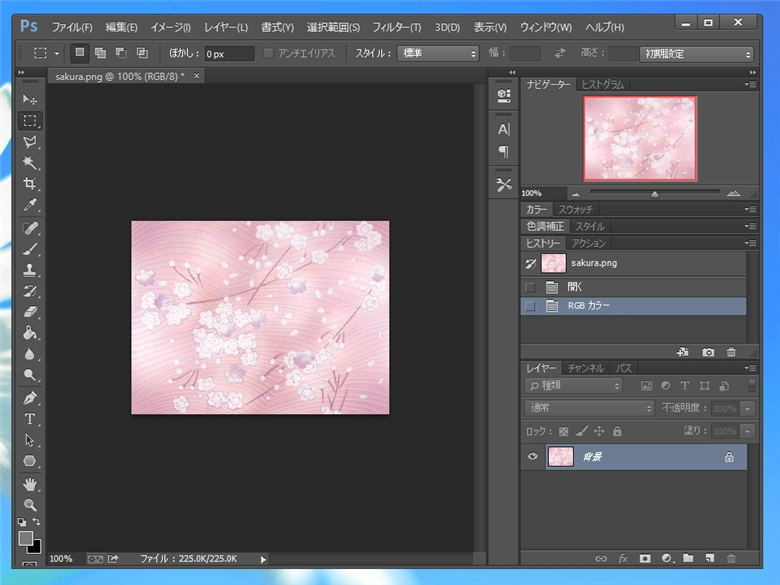
Task: Open the フィルター(T) menu
Action: click(x=396, y=27)
